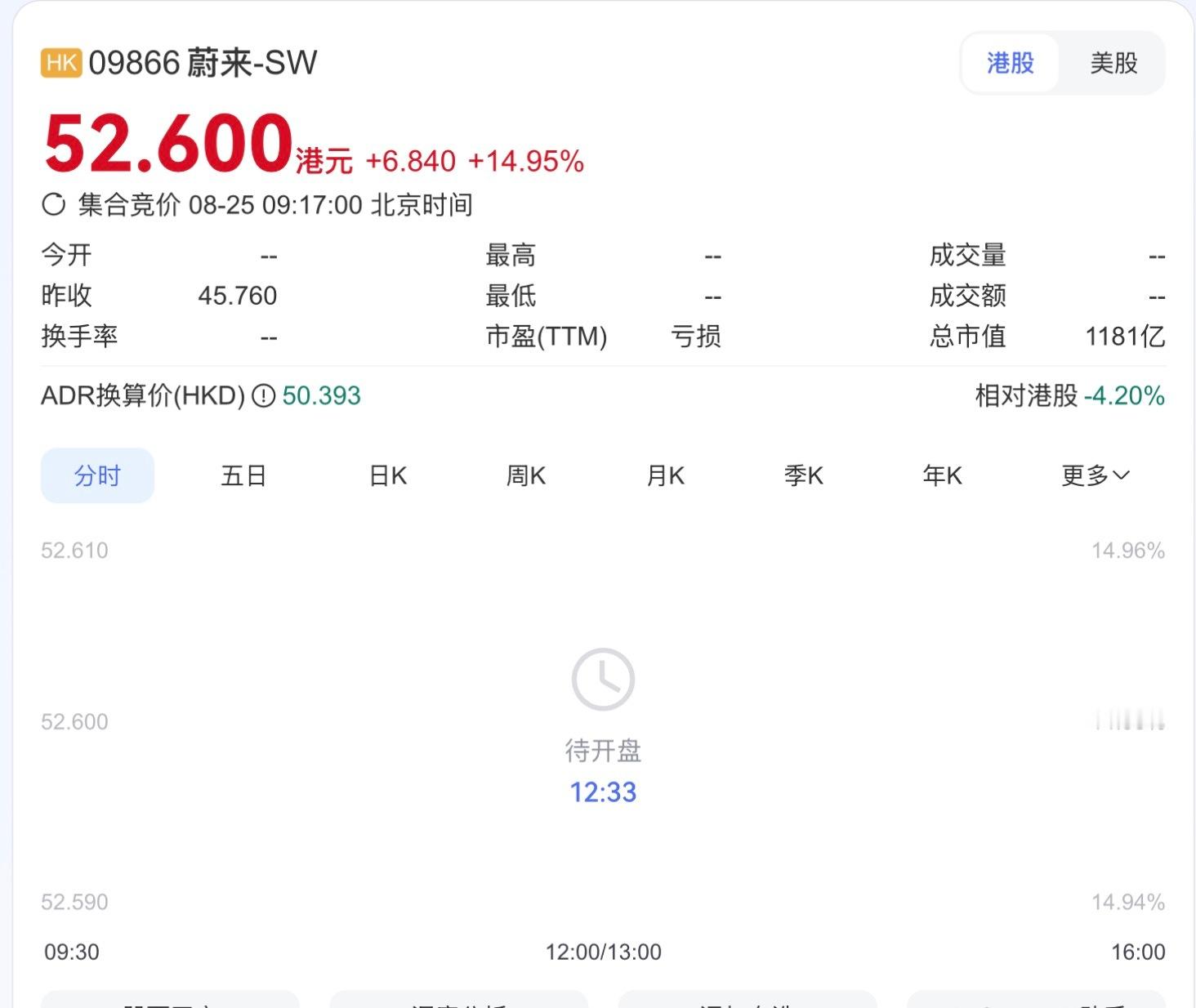Open the 日K chart tab
1196x1008 pixels.
(x=388, y=475)
